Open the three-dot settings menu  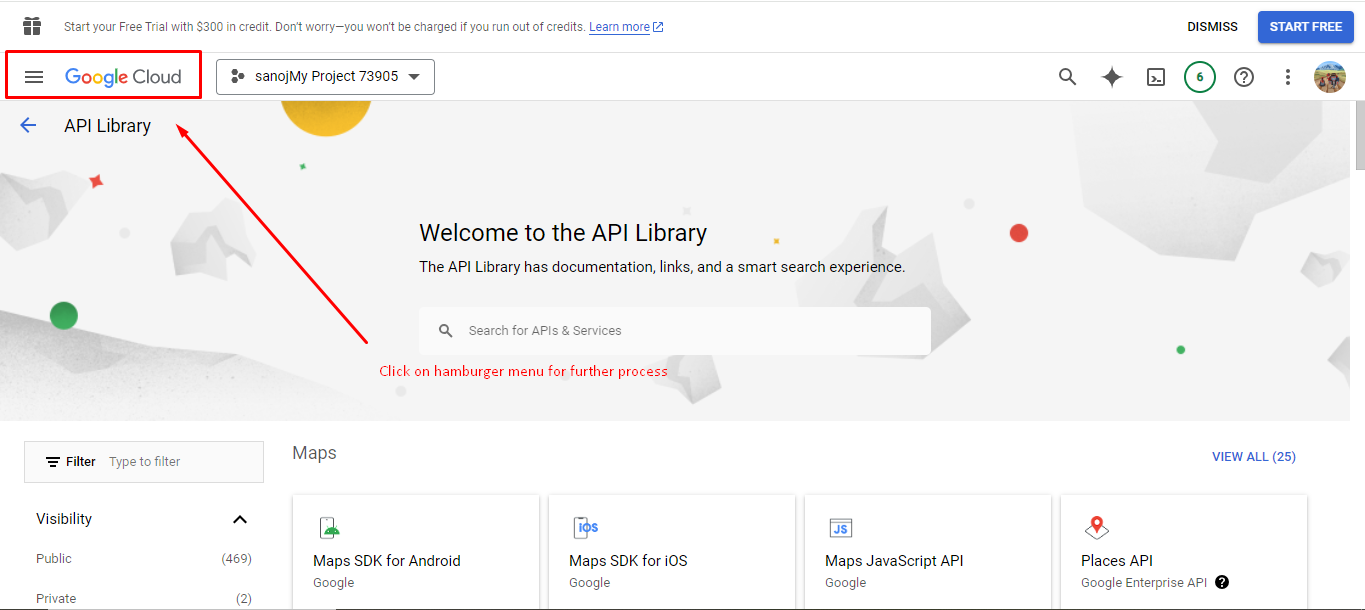[1287, 77]
